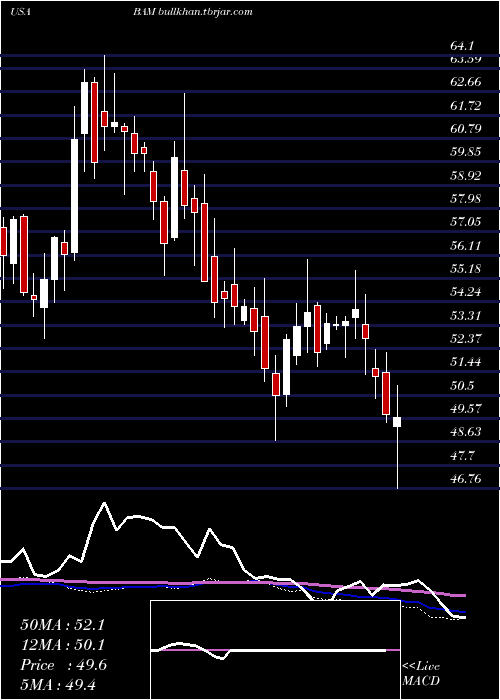
Task: Click the 49.57 price axis label
Action: click(466, 408)
